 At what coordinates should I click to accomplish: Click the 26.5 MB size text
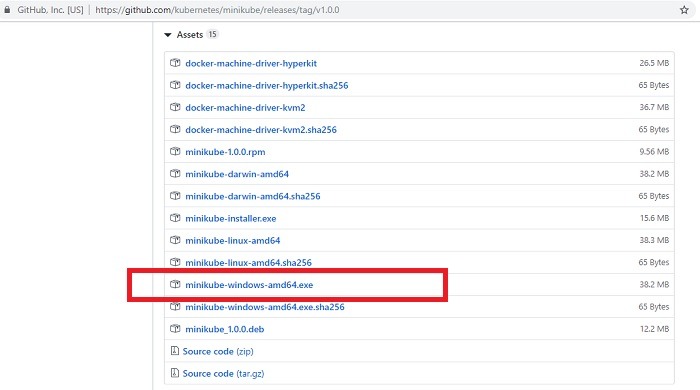[654, 63]
